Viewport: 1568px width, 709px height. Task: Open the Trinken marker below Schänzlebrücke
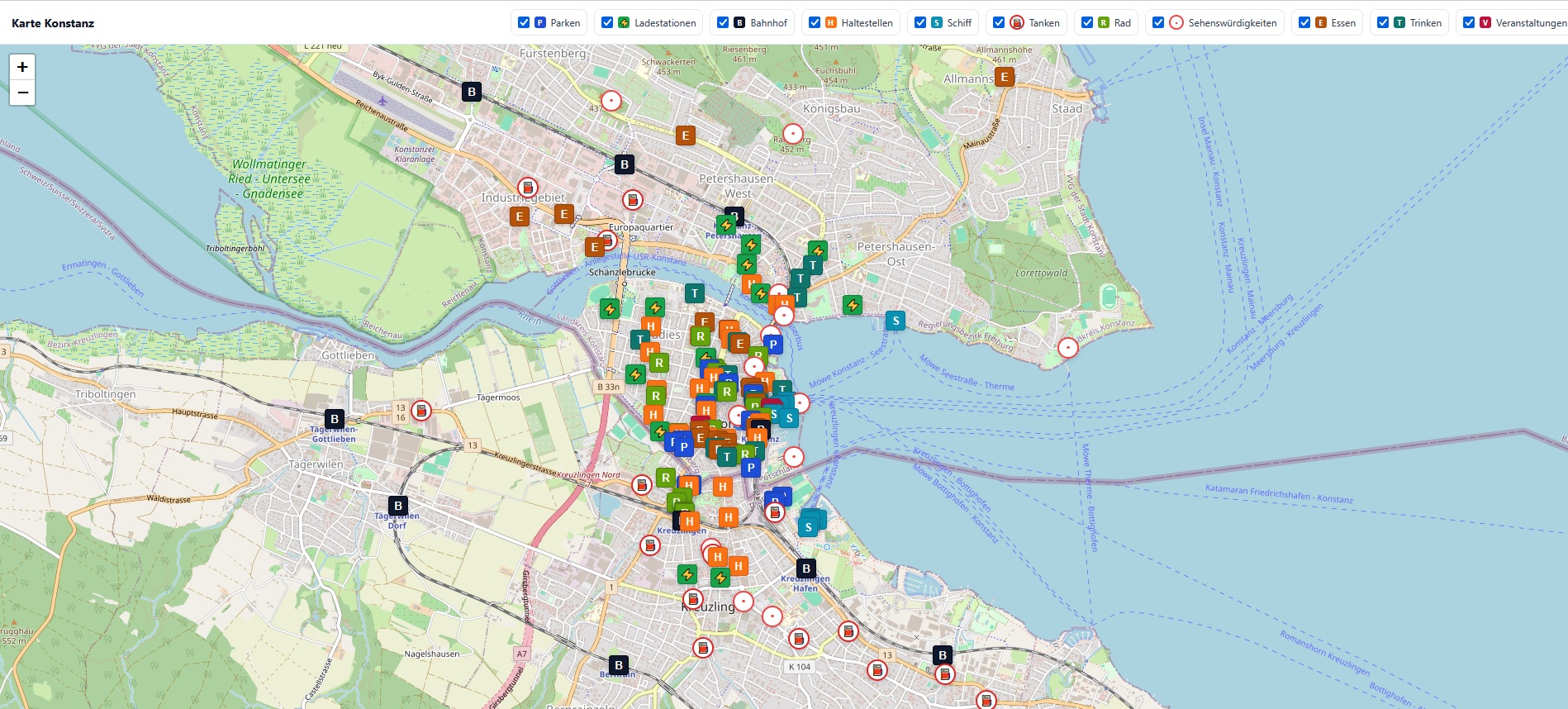tap(695, 293)
